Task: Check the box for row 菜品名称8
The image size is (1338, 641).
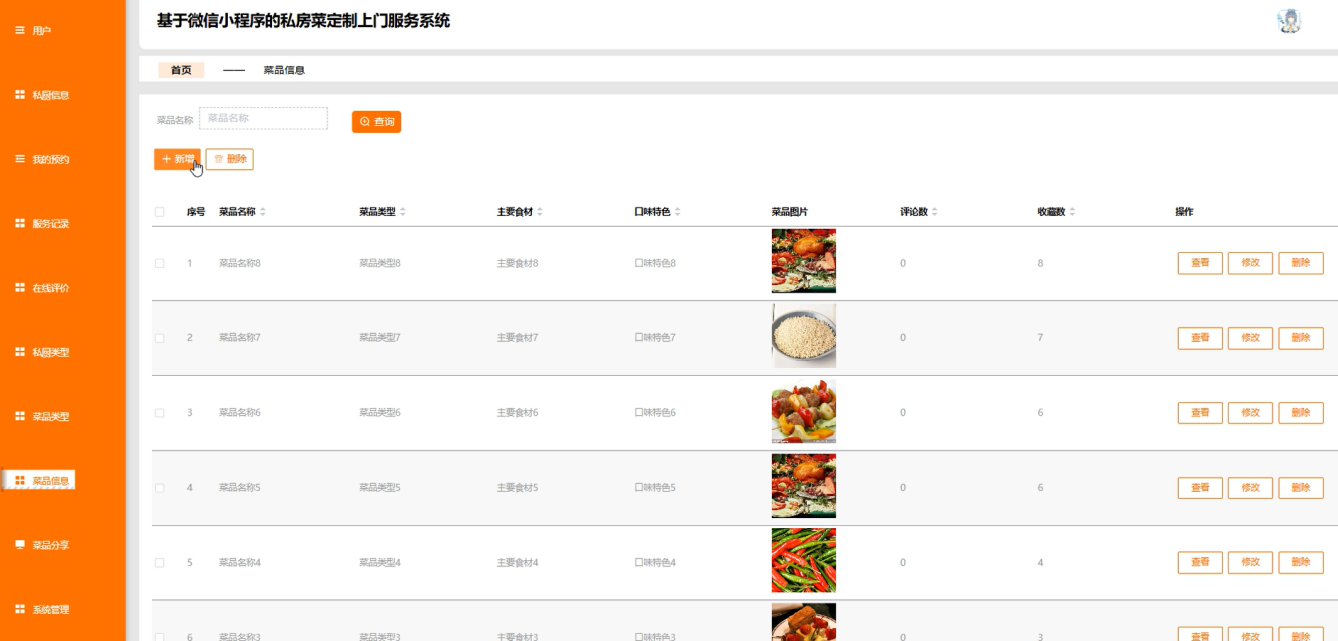Action: click(x=159, y=263)
